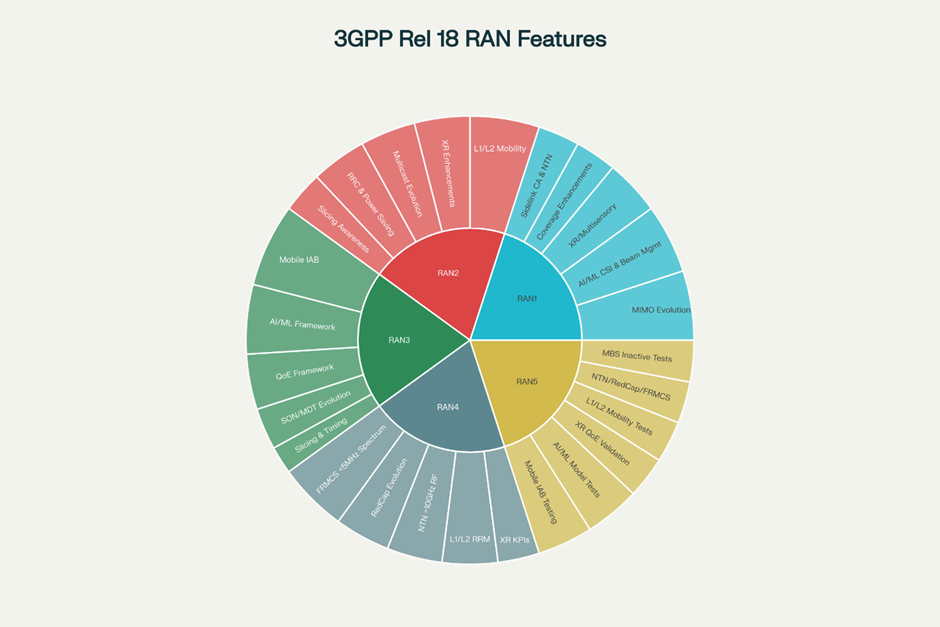Select the RAN1 inner segment
The height and width of the screenshot is (627, 940).
pyautogui.click(x=528, y=297)
